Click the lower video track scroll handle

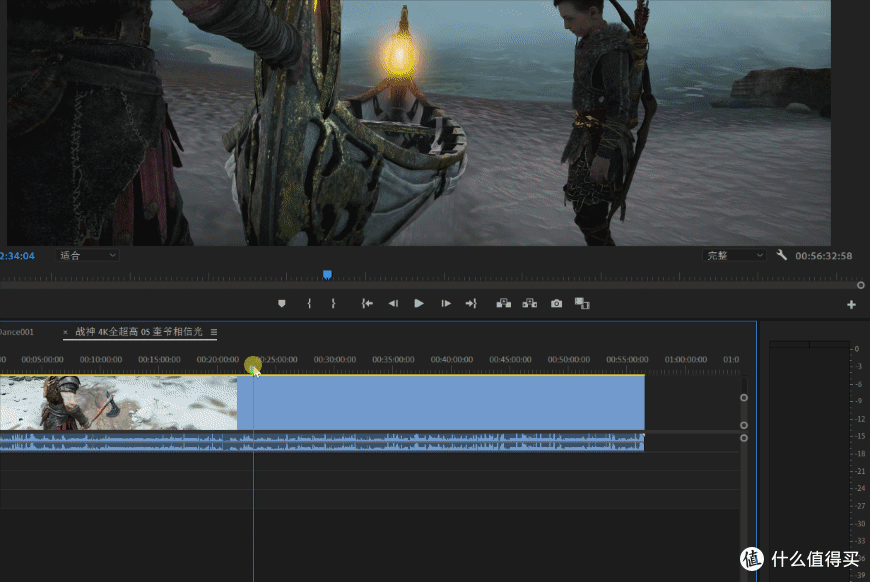(744, 426)
